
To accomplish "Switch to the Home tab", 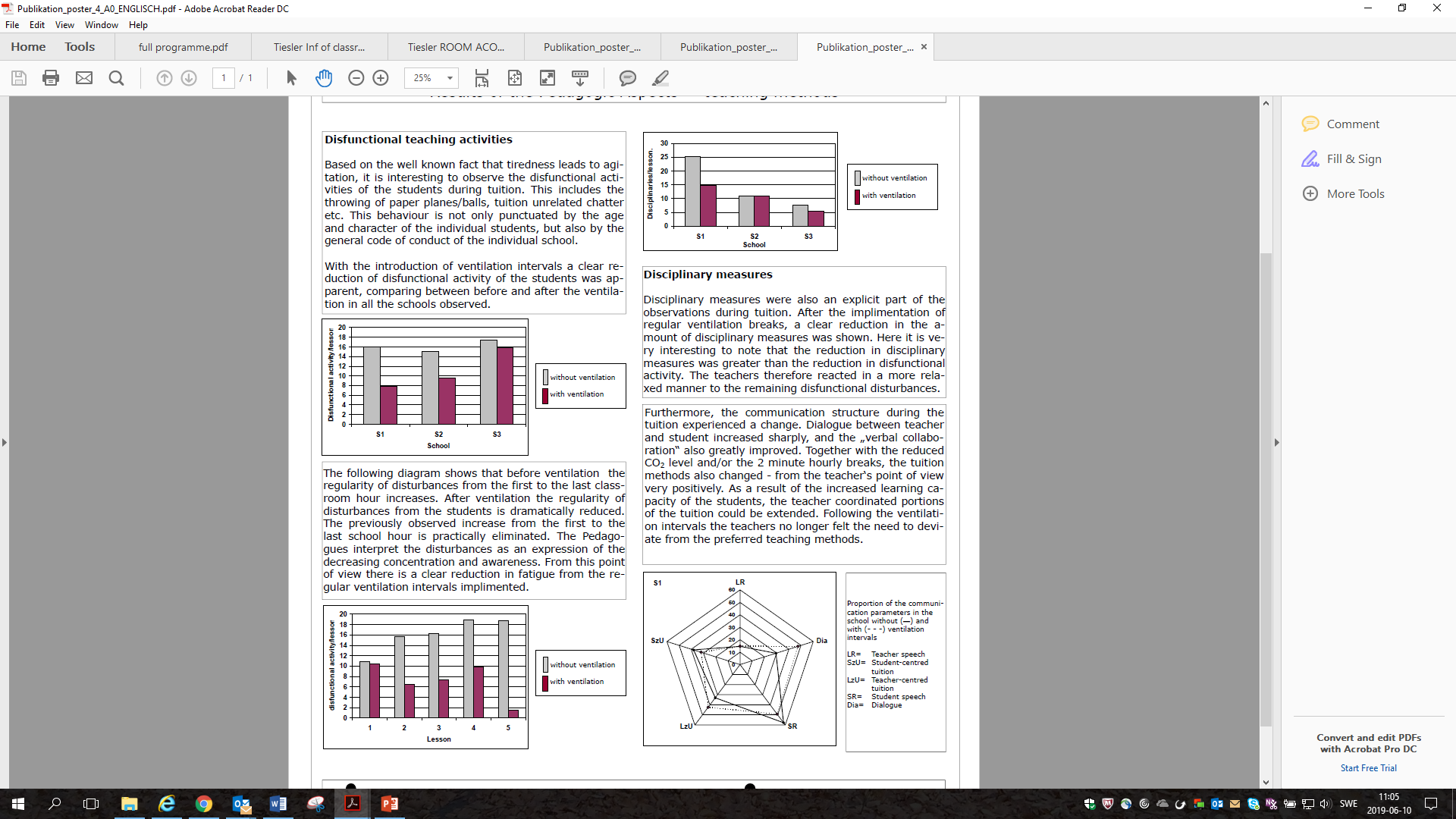I will tap(28, 47).
